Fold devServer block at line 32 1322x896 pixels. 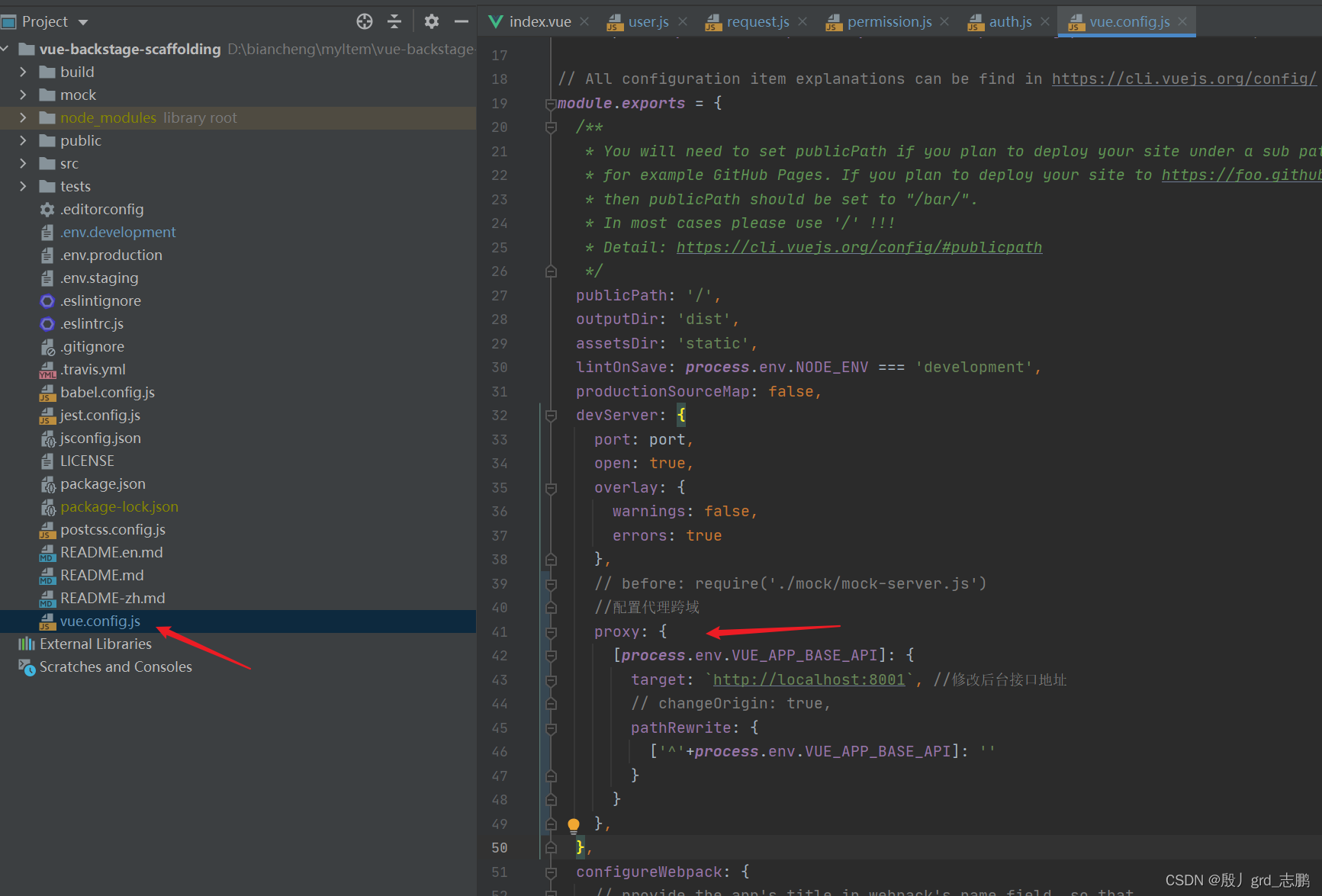(x=551, y=416)
